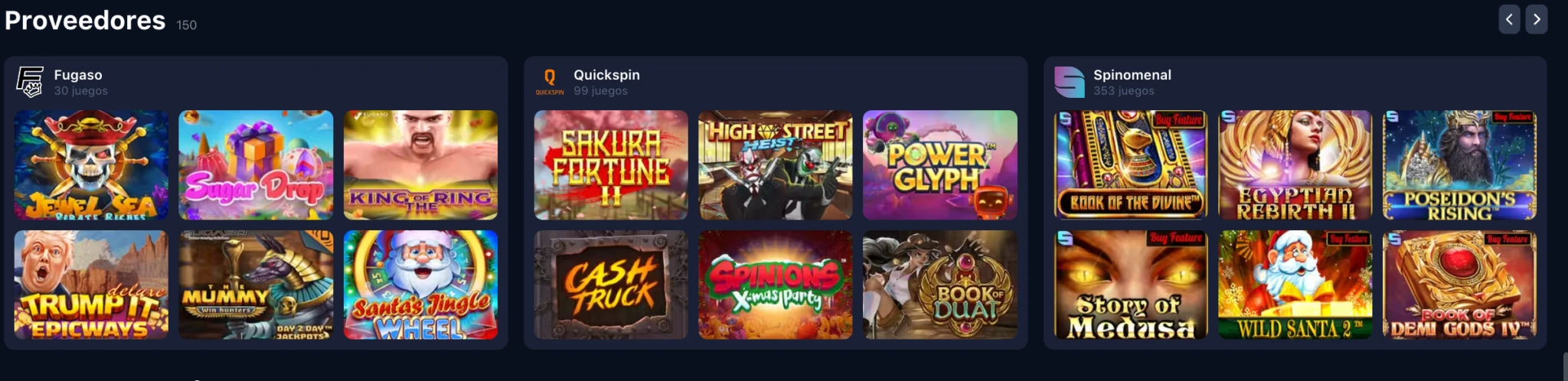
Task: Click the Fugaso provider logo icon
Action: click(x=30, y=82)
